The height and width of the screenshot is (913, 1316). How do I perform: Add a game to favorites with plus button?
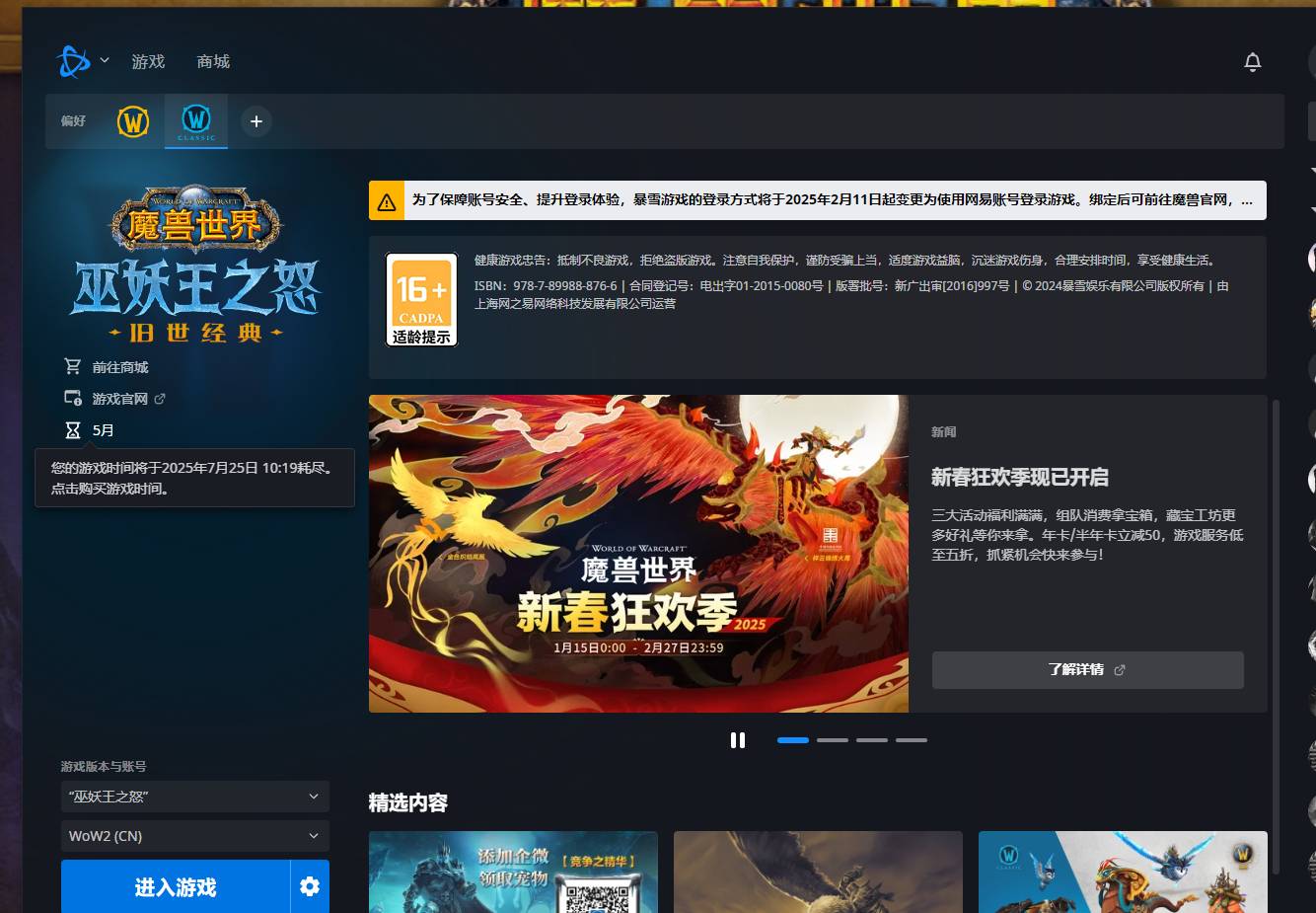256,121
